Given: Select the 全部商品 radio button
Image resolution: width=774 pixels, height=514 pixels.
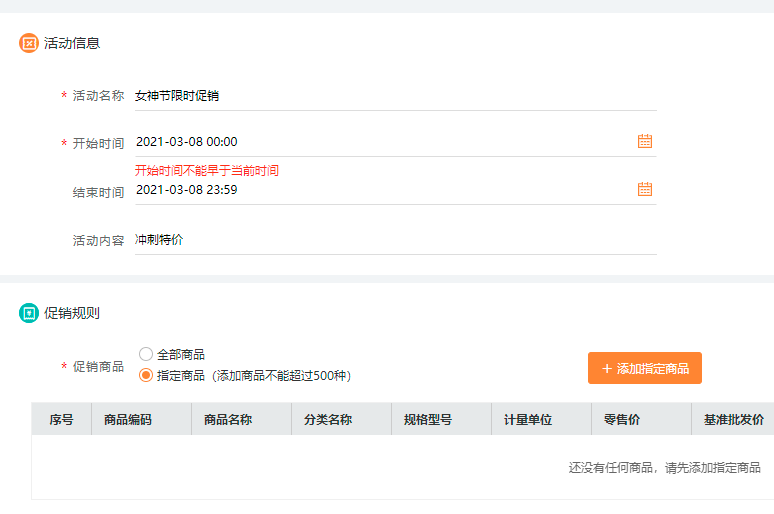Looking at the screenshot, I should coord(146,354).
